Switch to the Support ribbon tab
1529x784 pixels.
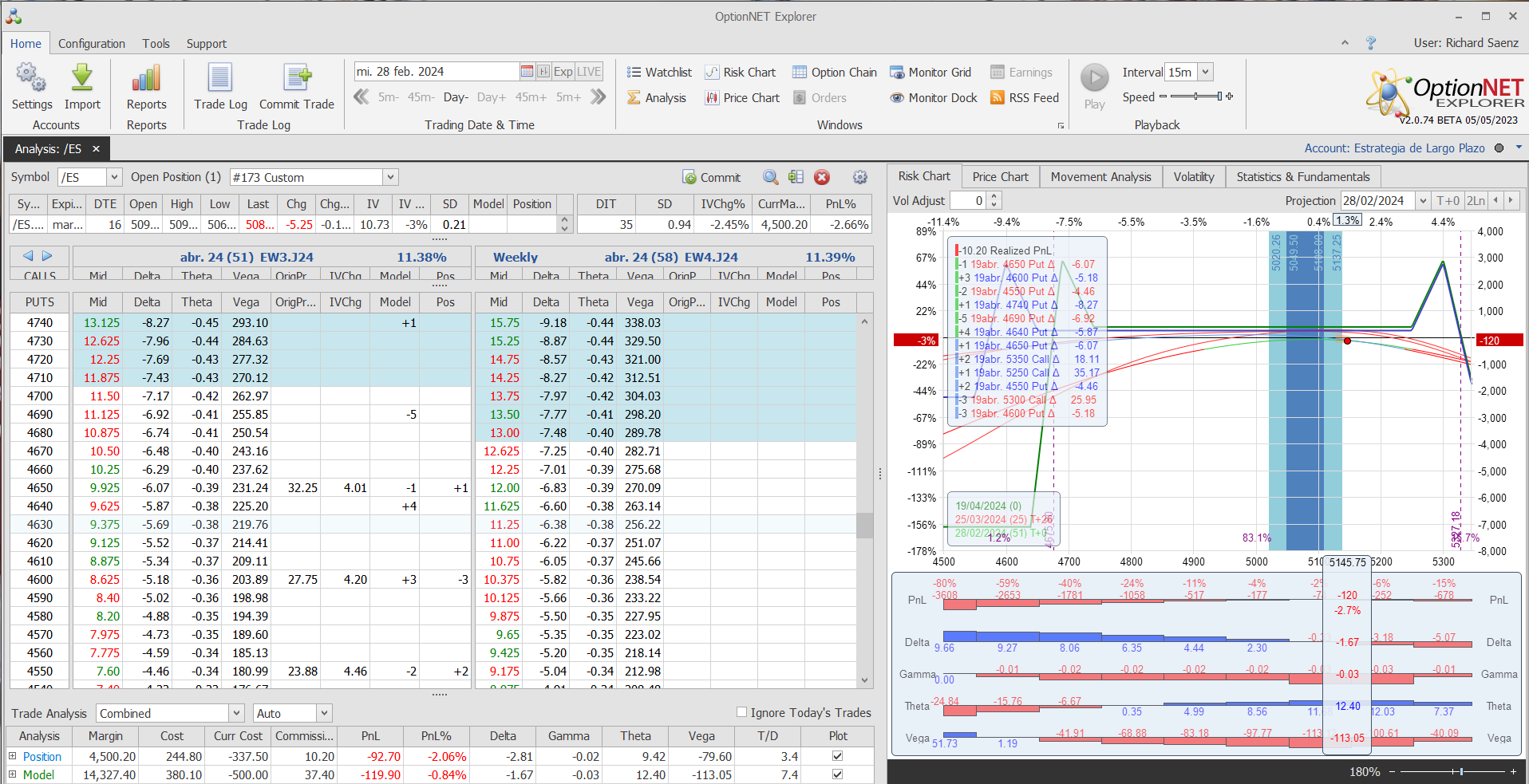tap(207, 44)
